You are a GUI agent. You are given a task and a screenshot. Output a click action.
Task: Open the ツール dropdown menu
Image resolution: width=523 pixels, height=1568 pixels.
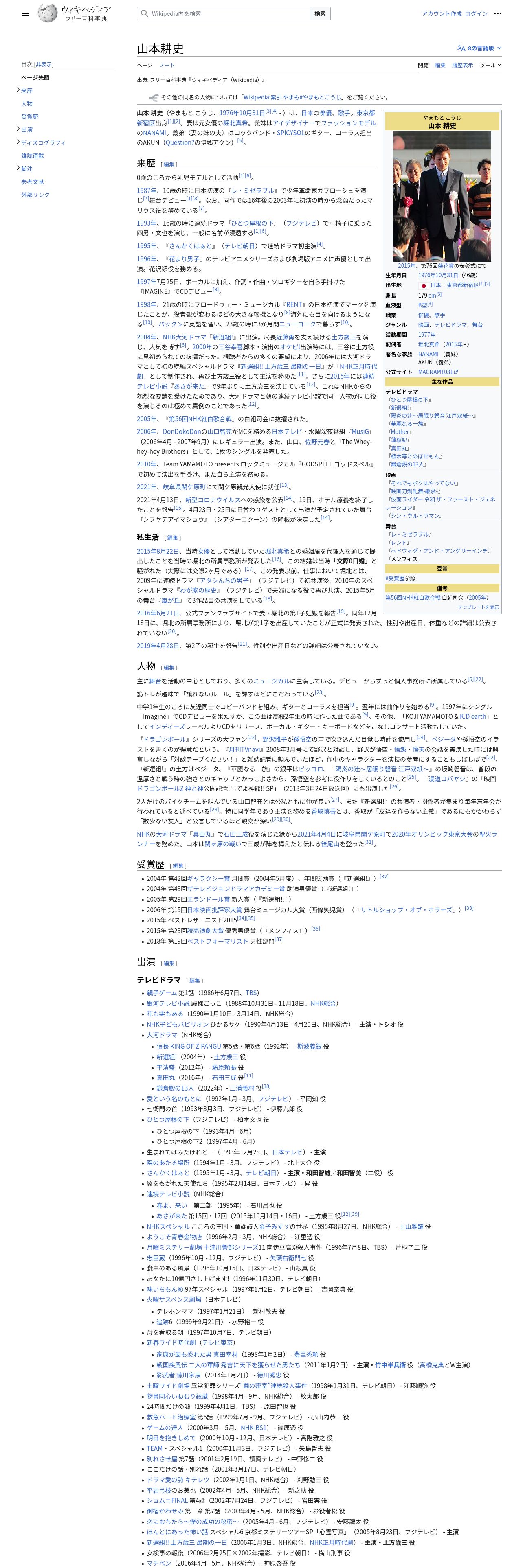490,65
